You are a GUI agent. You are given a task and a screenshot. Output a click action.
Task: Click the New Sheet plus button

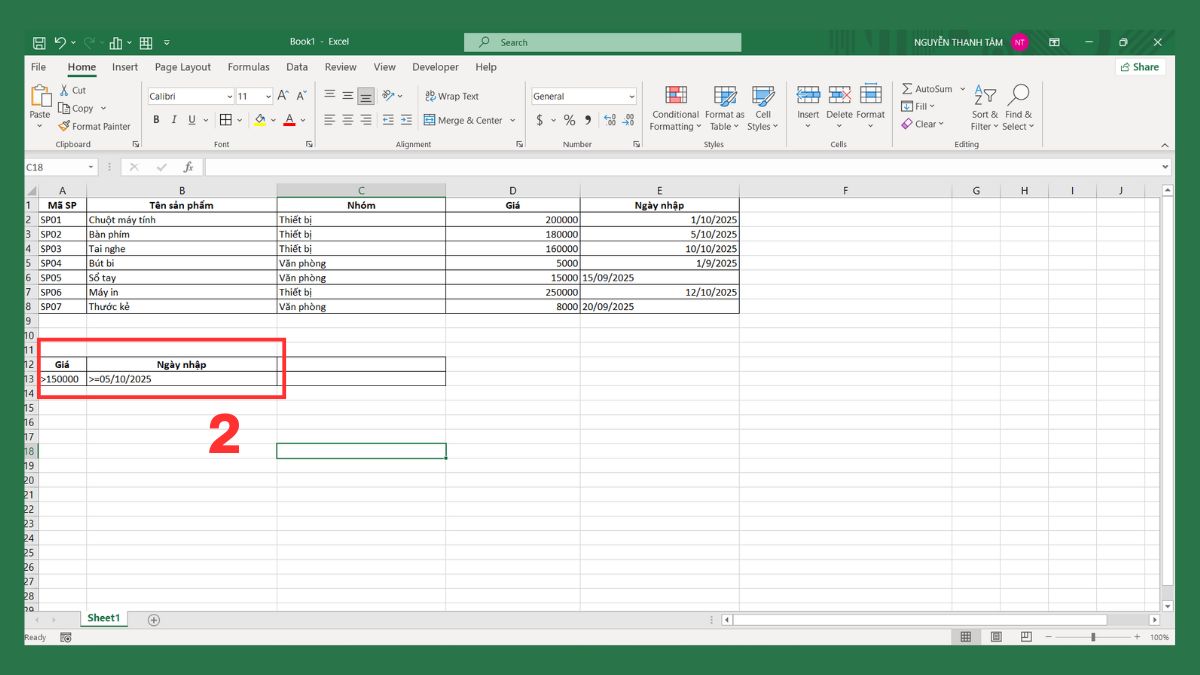click(154, 619)
